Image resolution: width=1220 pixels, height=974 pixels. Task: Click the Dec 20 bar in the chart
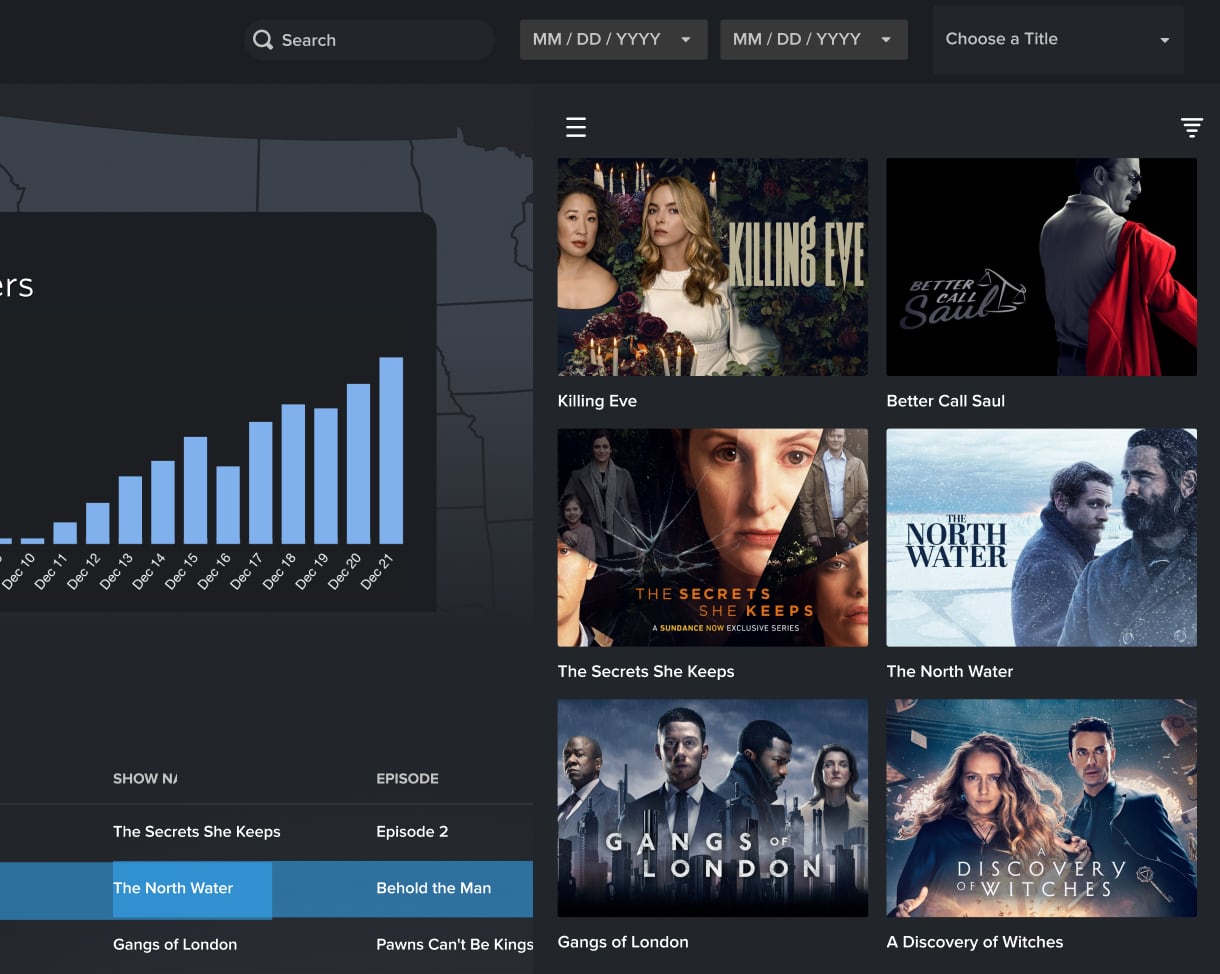click(359, 464)
